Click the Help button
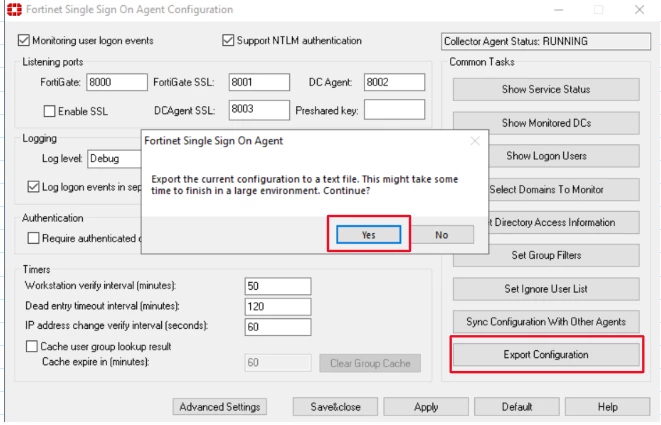 [x=607, y=407]
